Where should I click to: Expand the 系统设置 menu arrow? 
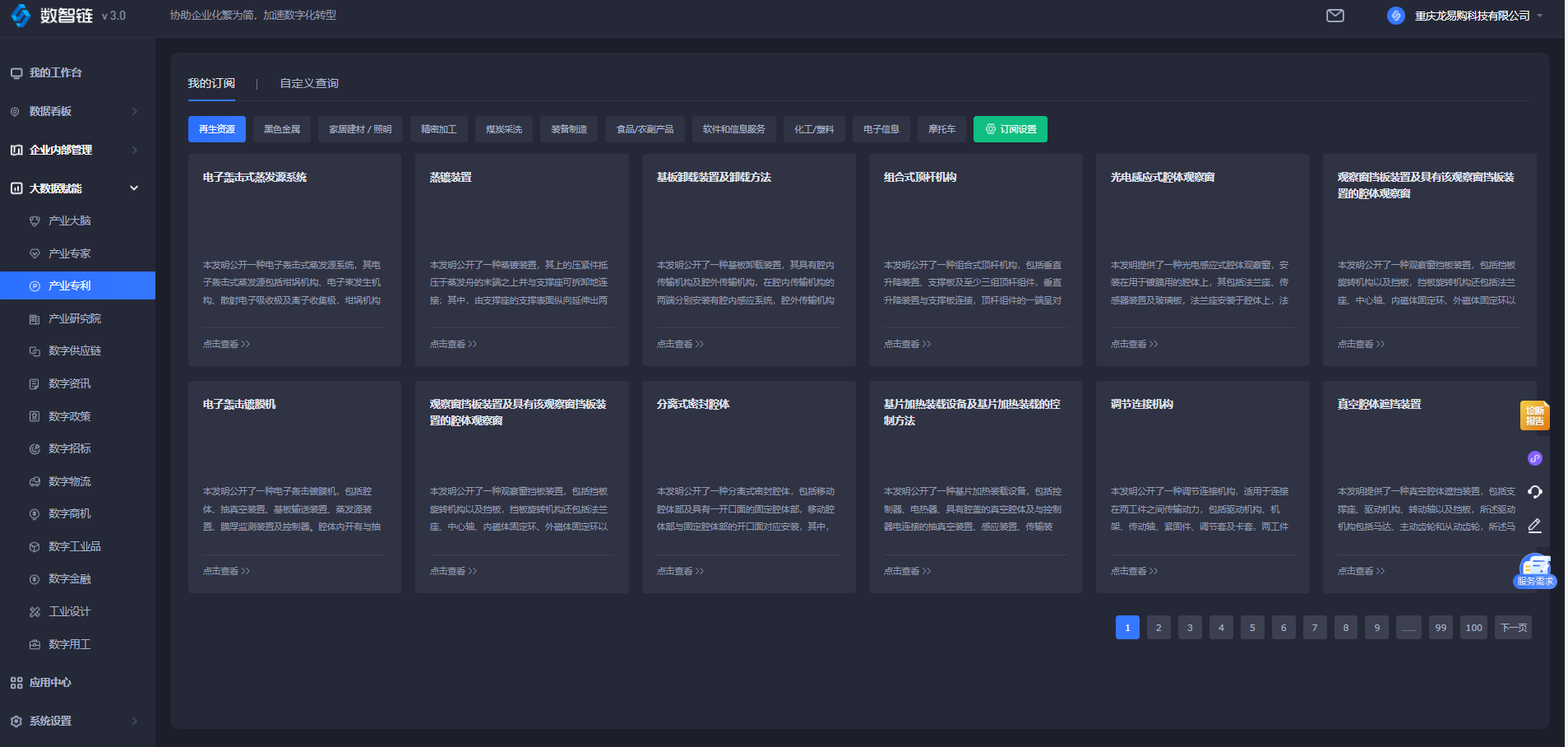coord(135,721)
